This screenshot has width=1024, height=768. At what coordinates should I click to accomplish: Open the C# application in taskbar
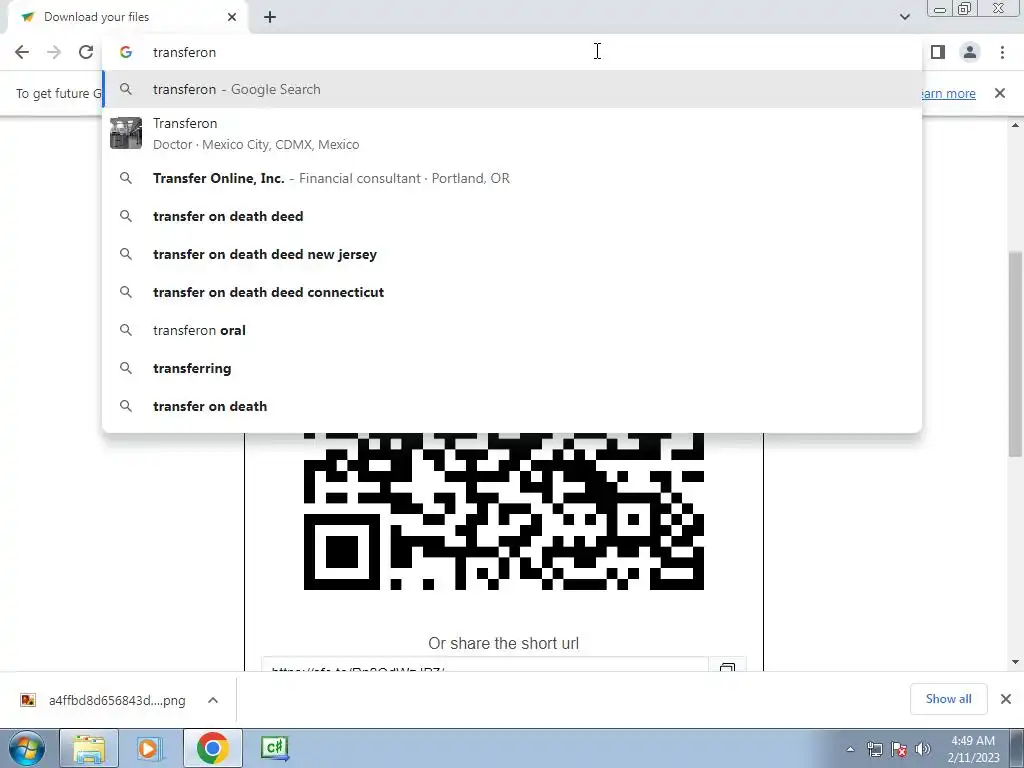click(x=274, y=748)
